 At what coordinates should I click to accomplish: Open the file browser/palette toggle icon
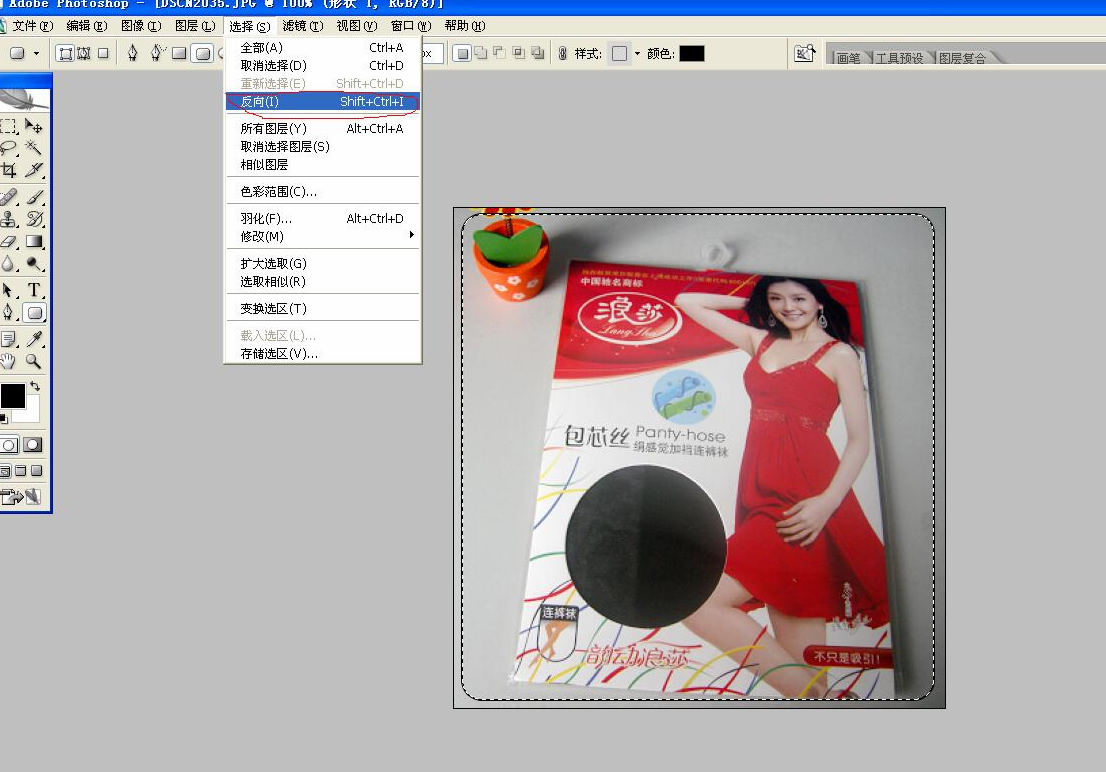click(804, 54)
